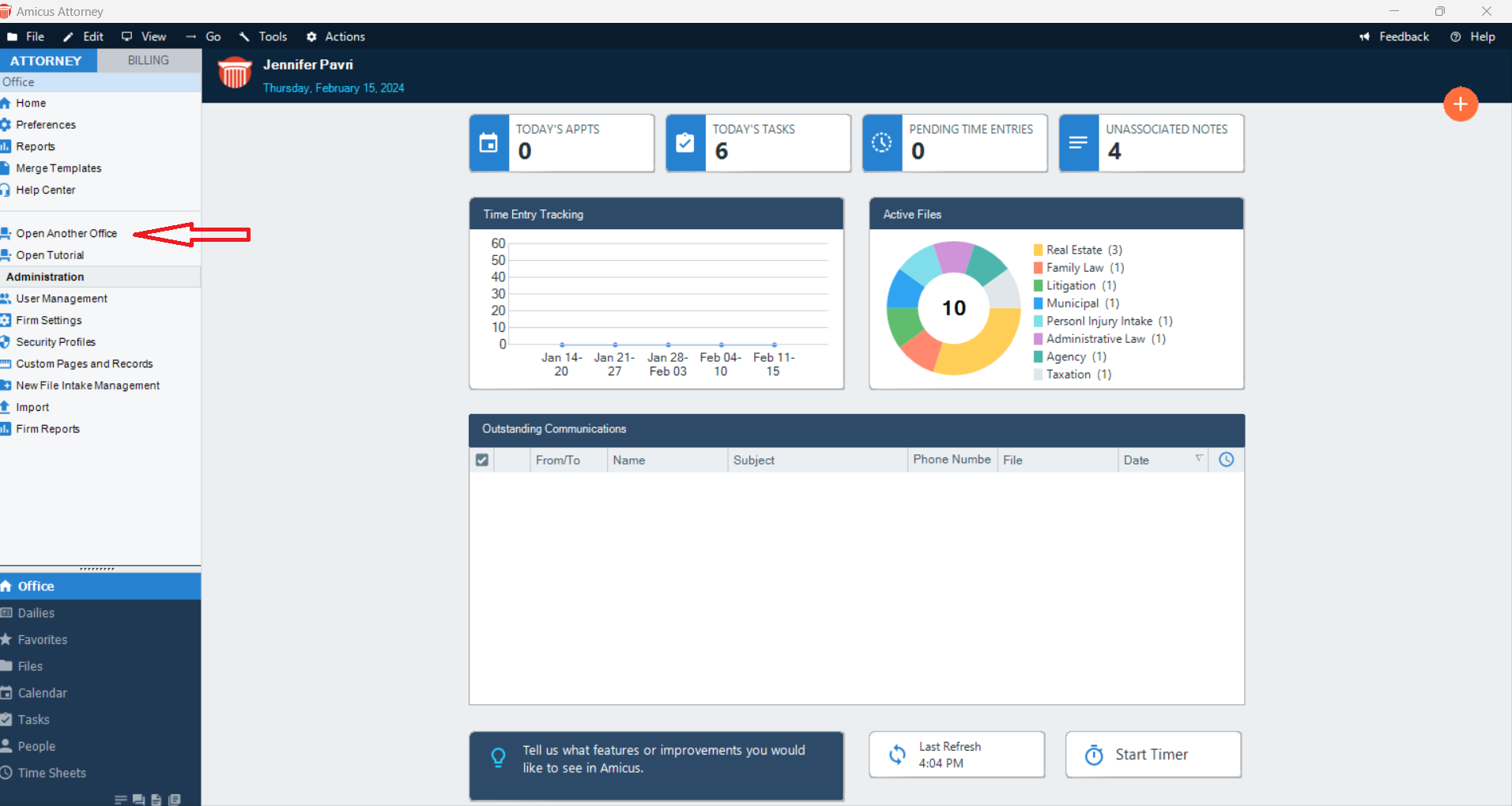Open the Files module
Viewport: 1512px width, 806px height.
coord(100,666)
